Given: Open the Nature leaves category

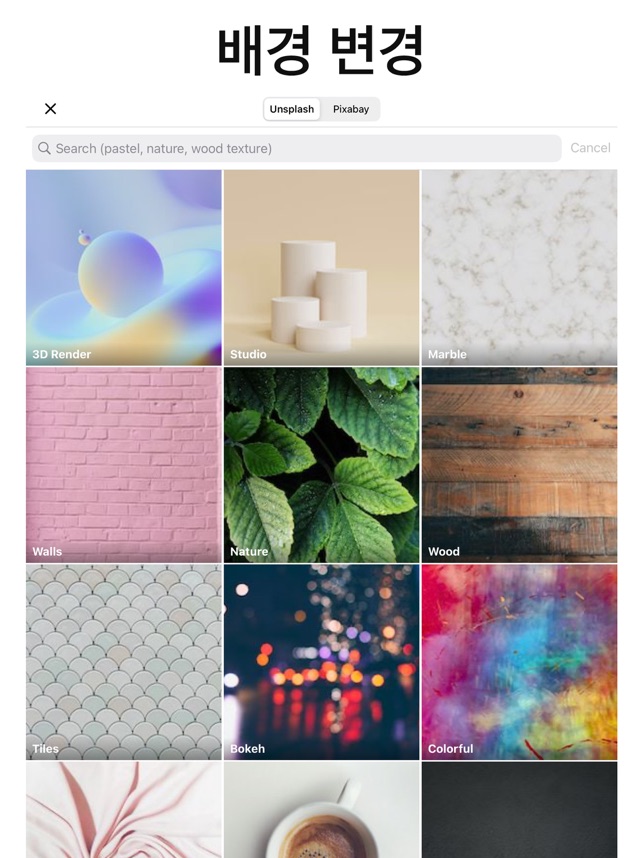Looking at the screenshot, I should point(321,465).
